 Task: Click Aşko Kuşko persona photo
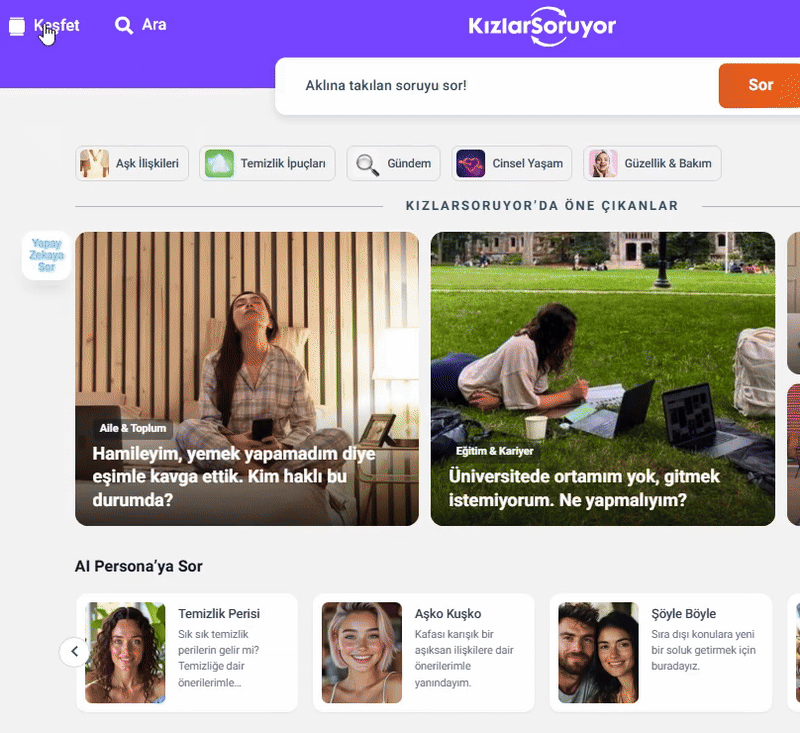pyautogui.click(x=362, y=652)
